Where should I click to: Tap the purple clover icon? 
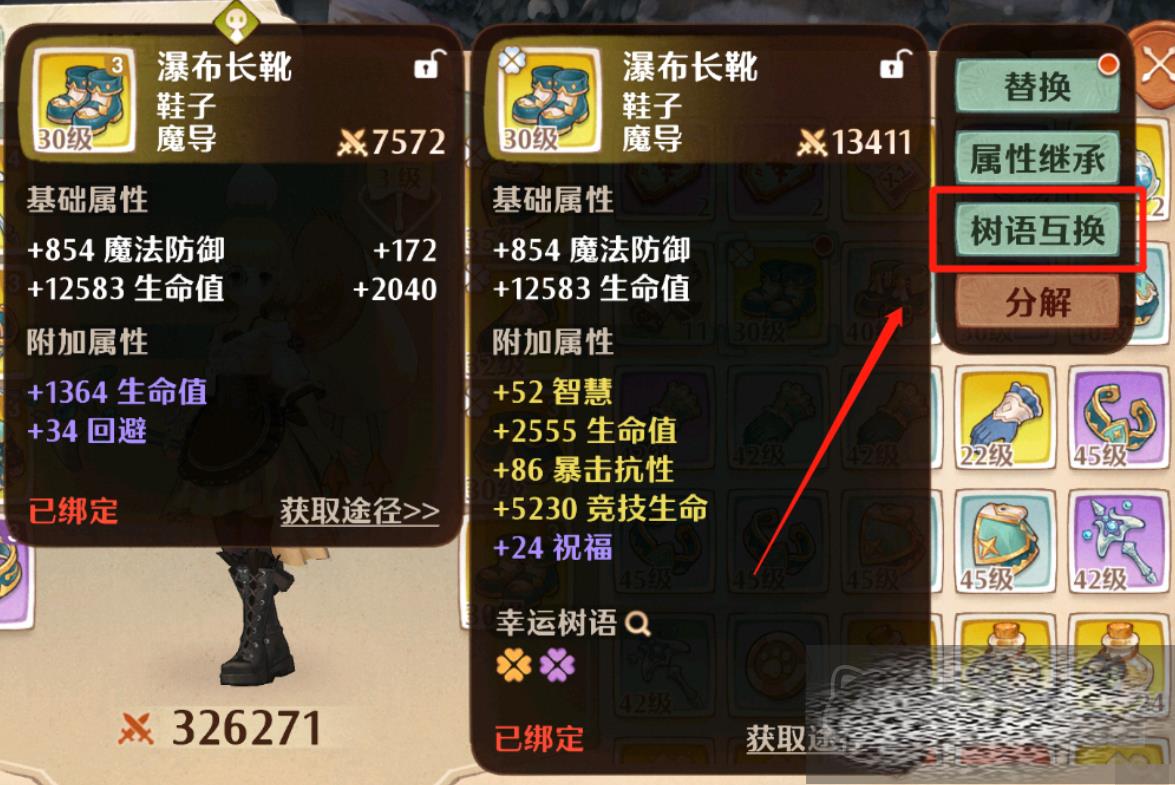pos(558,664)
